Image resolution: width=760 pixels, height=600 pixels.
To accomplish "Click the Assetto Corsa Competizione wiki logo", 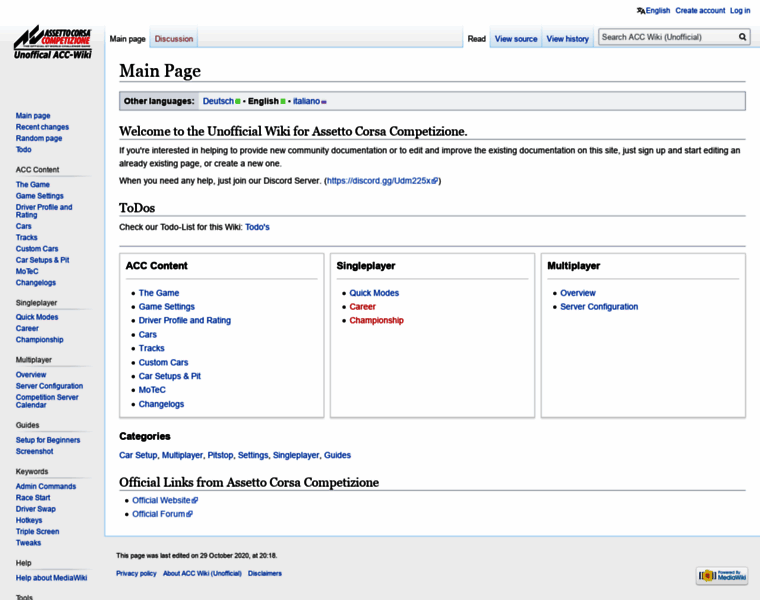I will [x=52, y=42].
